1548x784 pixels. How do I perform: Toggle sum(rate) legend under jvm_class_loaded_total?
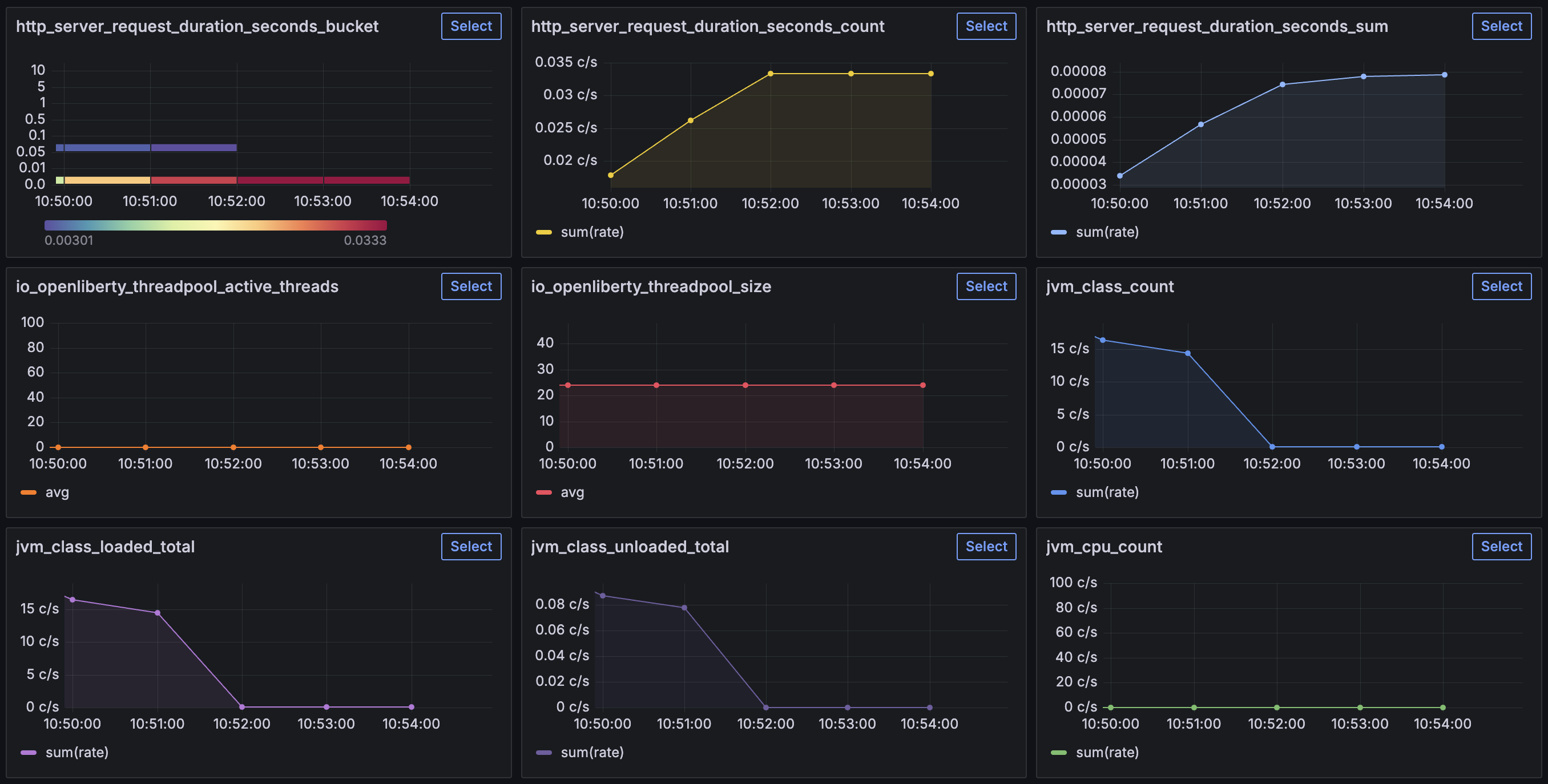click(78, 752)
